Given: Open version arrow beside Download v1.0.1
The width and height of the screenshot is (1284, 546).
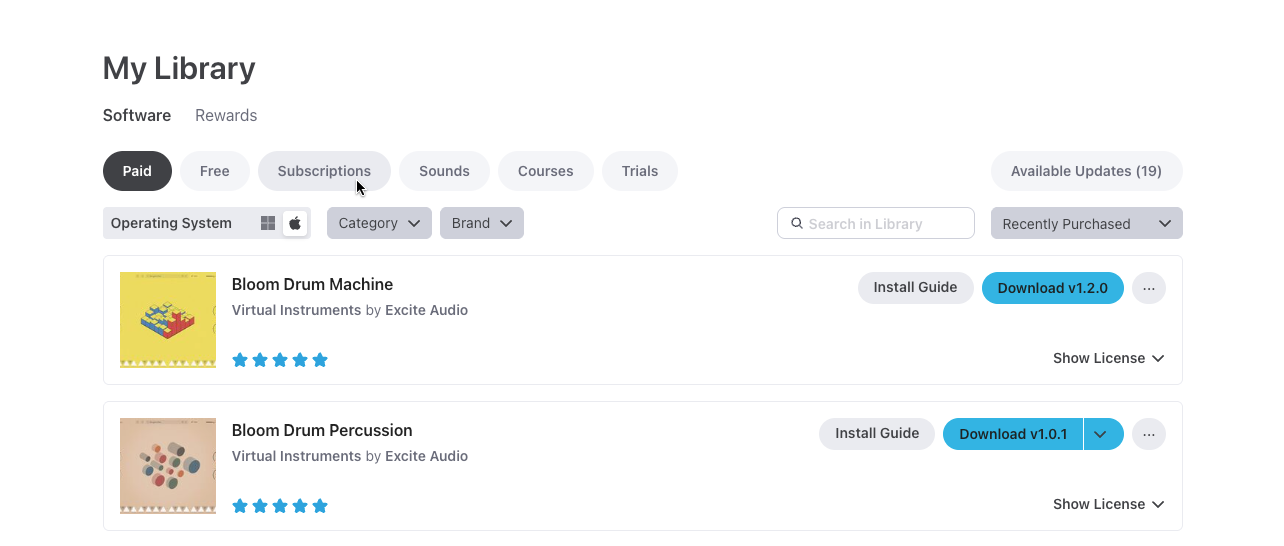Looking at the screenshot, I should [x=1101, y=434].
